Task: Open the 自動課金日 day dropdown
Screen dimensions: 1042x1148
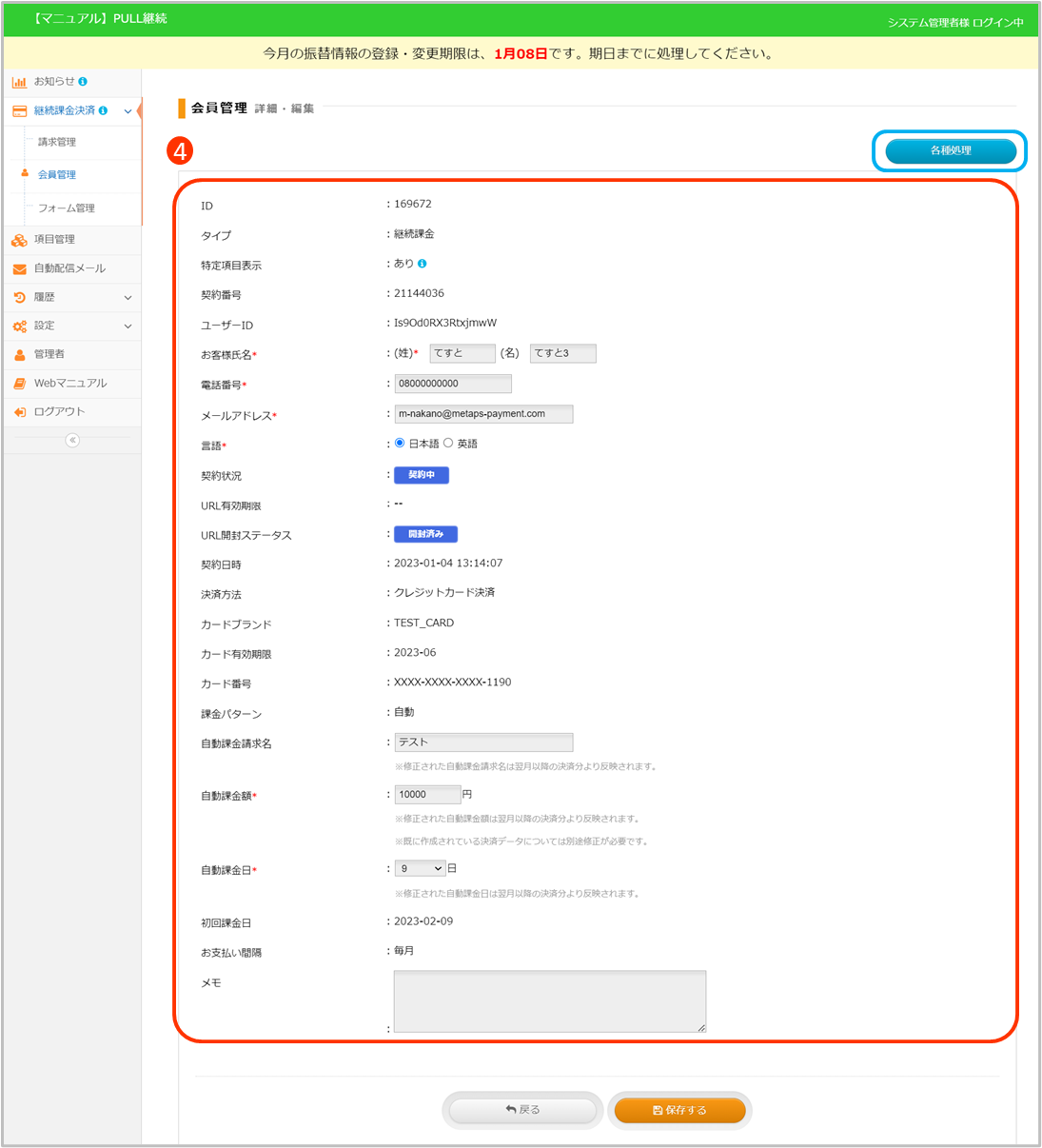Action: tap(421, 868)
